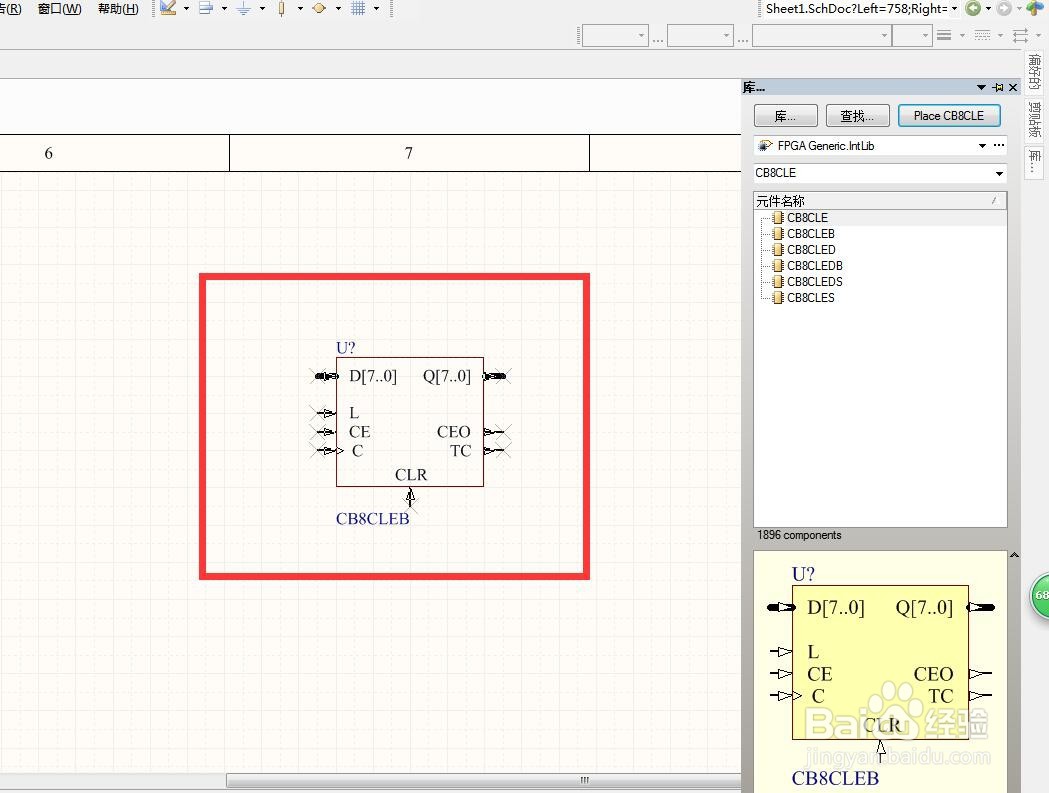Expand the alignment tools dropdown arrow
Screen dimensions: 1049x793
224,9
